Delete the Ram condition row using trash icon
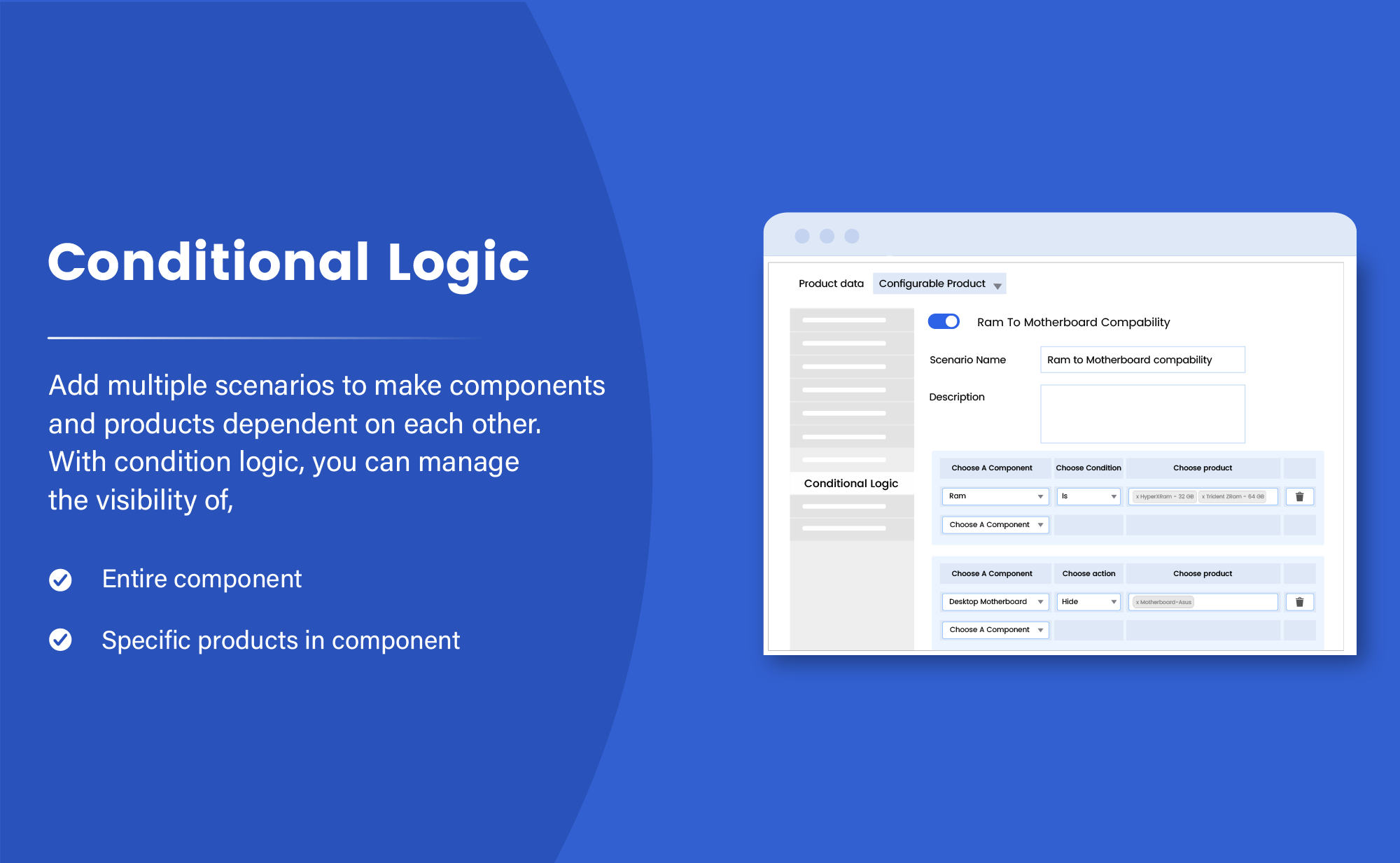This screenshot has width=1400, height=863. [1300, 497]
